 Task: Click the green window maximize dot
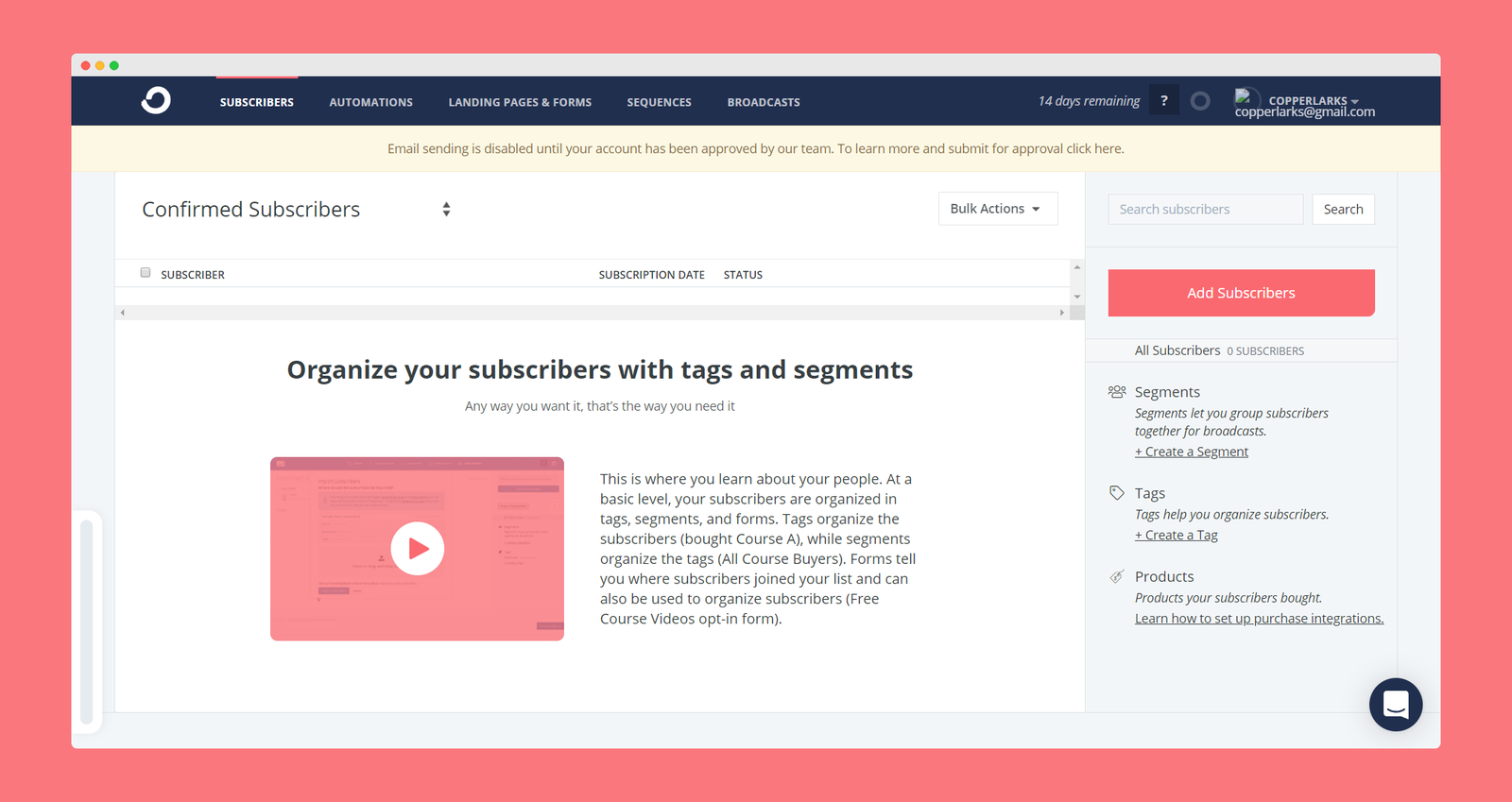pyautogui.click(x=114, y=65)
